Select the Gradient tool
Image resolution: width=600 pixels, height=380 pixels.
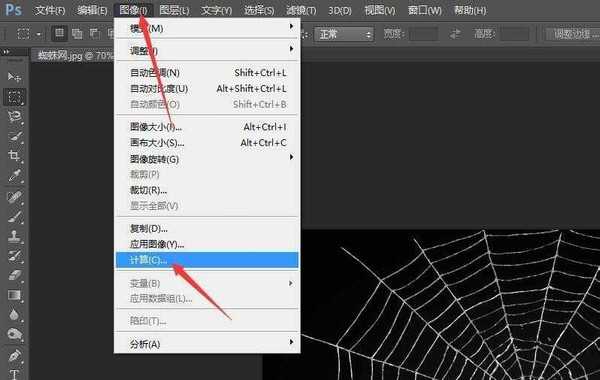click(x=15, y=295)
